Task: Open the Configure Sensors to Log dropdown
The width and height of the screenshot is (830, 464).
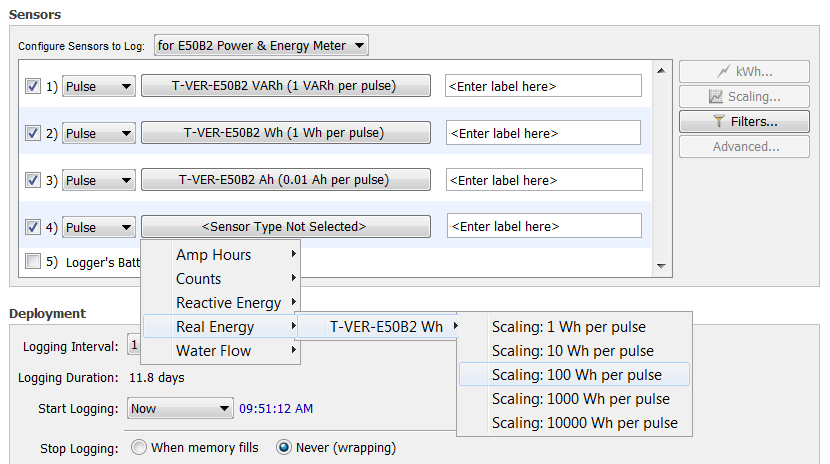Action: (261, 46)
